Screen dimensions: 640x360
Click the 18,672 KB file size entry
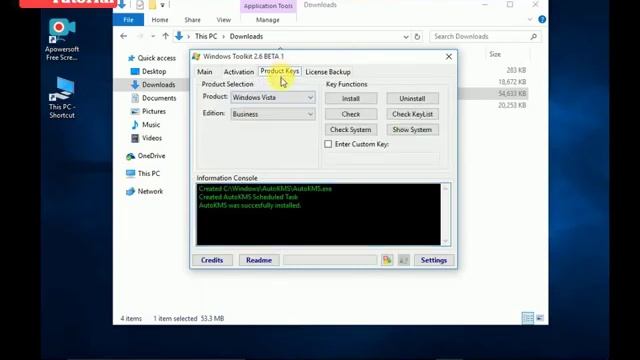pos(512,82)
